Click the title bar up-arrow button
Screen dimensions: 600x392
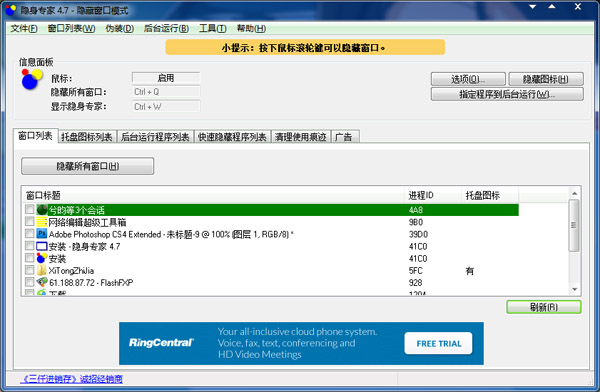coord(551,7)
